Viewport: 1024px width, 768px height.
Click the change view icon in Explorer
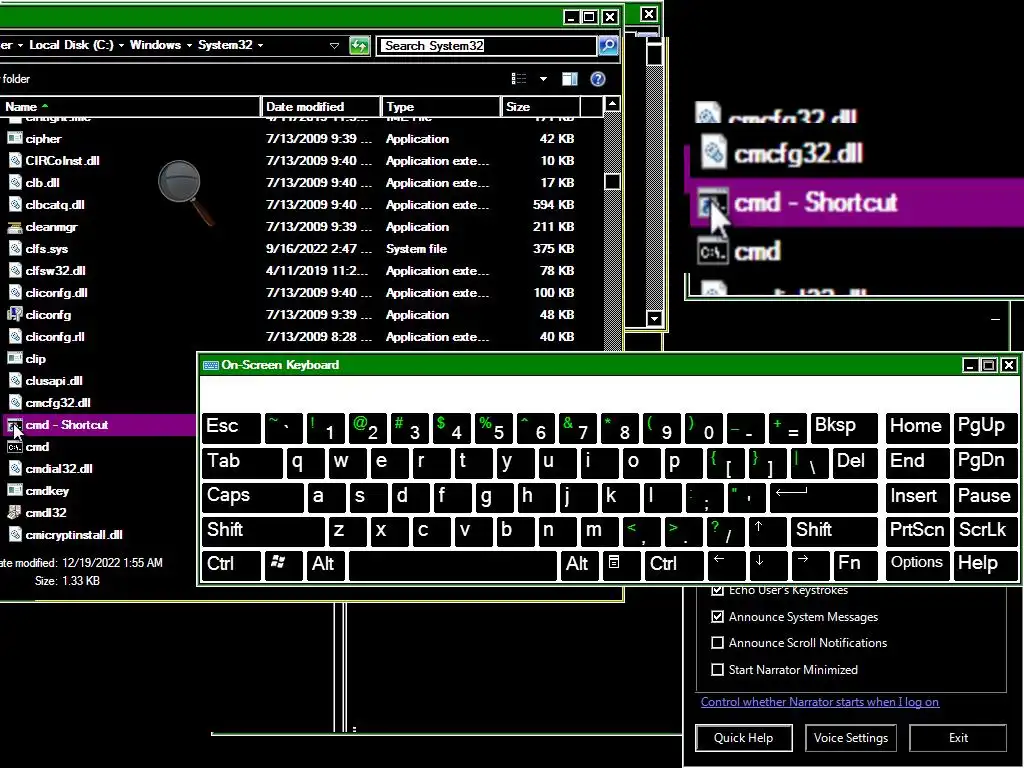point(519,79)
